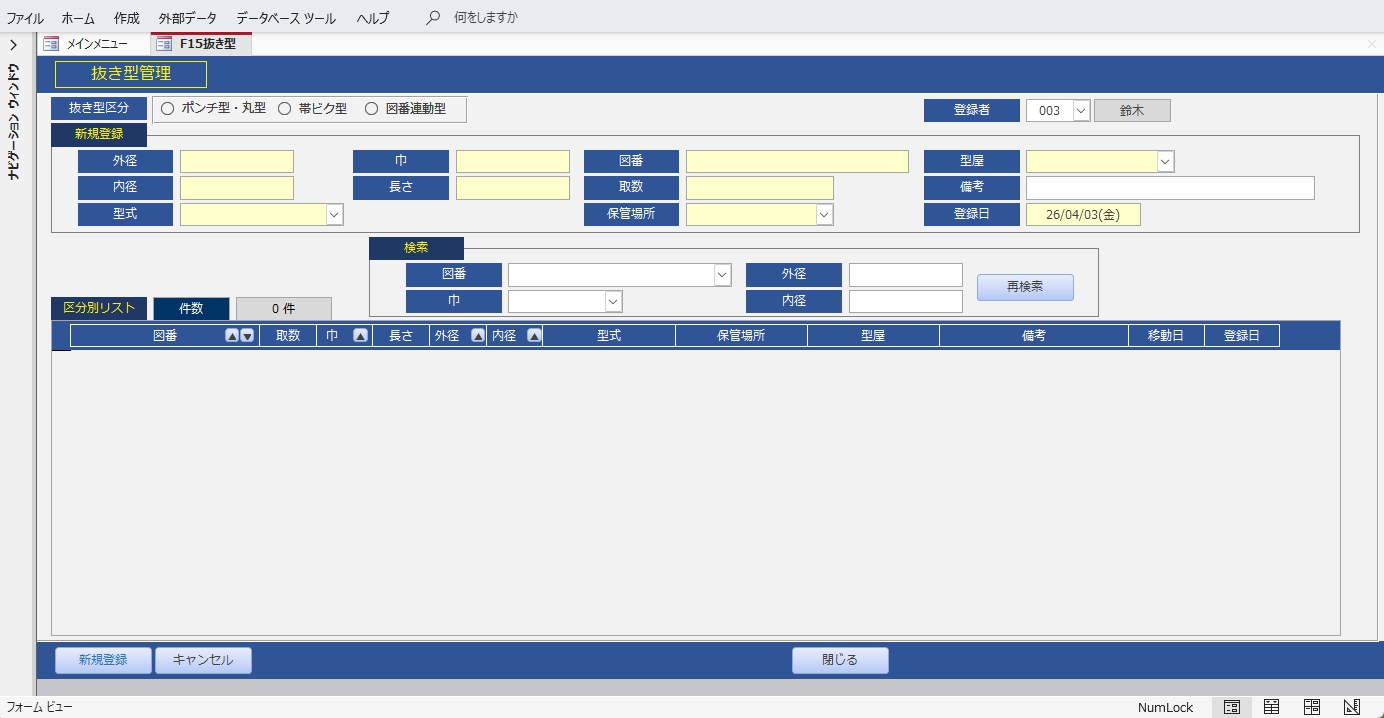Choose the 図番連動型 radio option
The width and height of the screenshot is (1384, 718).
tap(372, 109)
